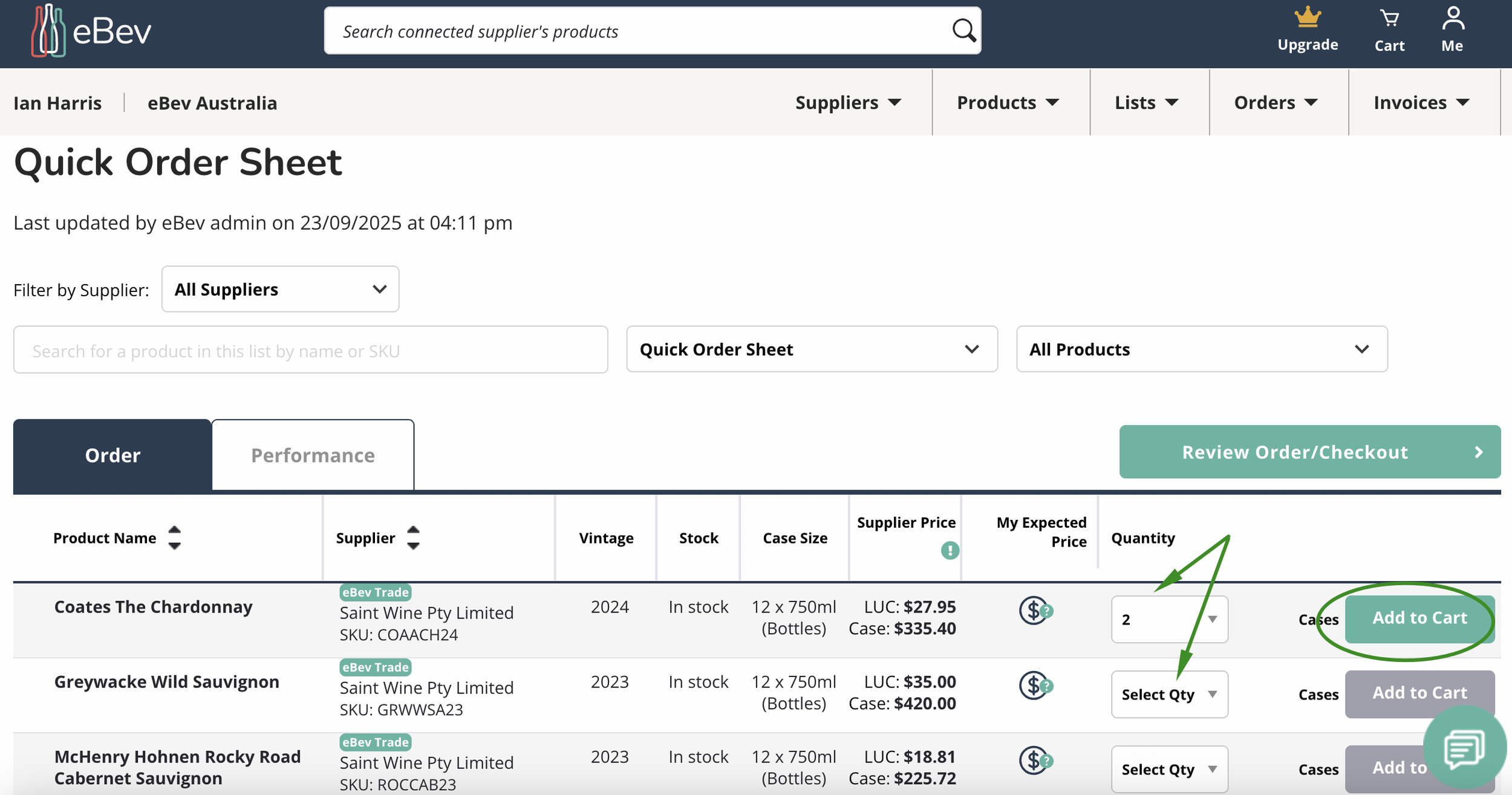Open the All Products dropdown
Viewport: 1512px width, 795px height.
[1201, 349]
